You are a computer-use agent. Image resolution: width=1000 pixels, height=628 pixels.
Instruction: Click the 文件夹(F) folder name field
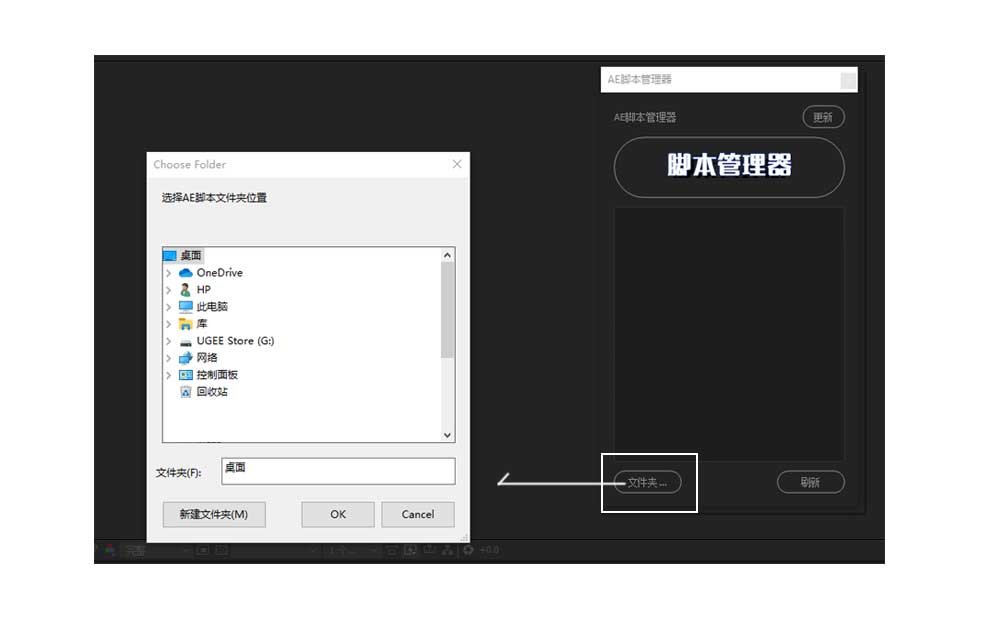(x=338, y=471)
